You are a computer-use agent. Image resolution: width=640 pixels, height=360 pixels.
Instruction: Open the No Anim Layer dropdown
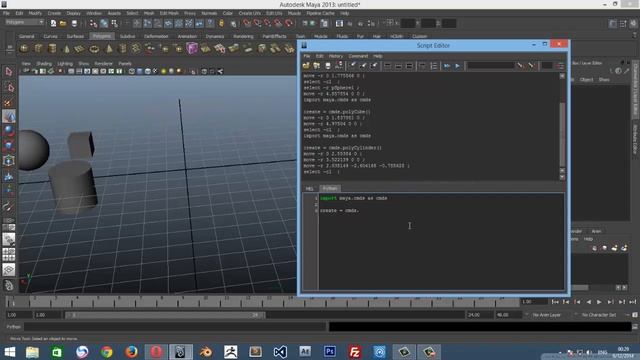pos(546,315)
